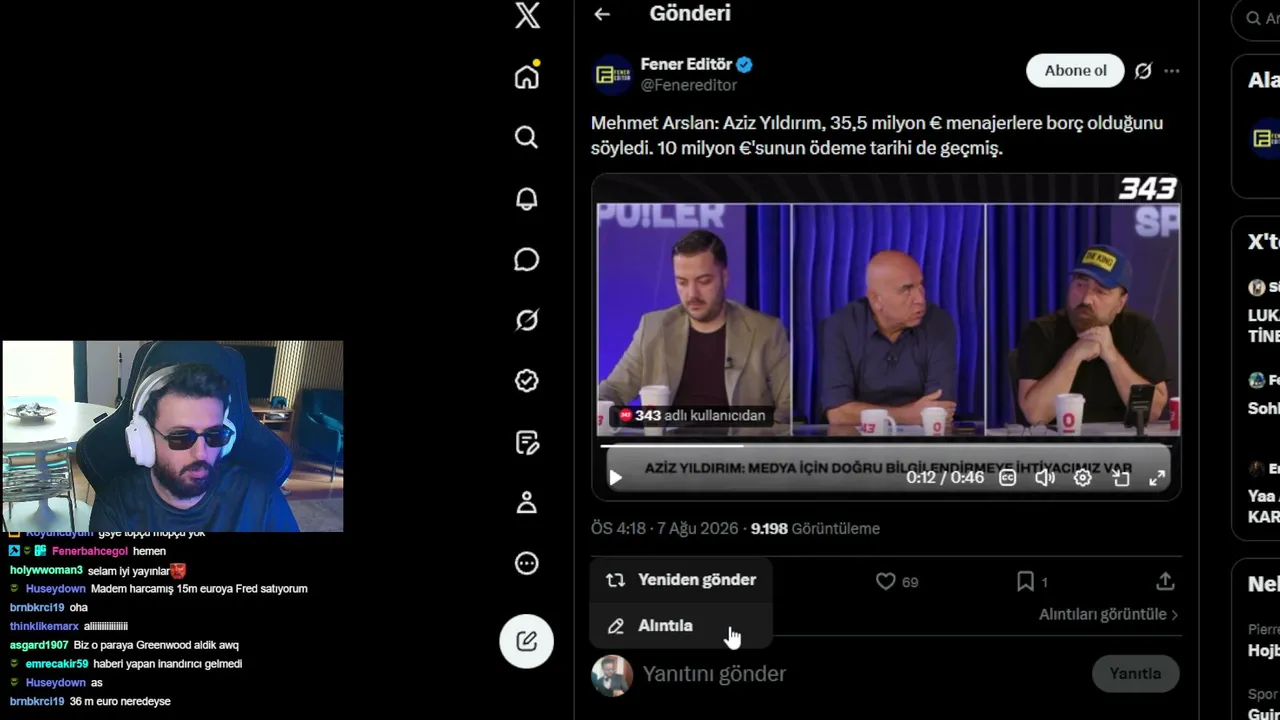Open Explore search from the sidebar

coord(527,137)
